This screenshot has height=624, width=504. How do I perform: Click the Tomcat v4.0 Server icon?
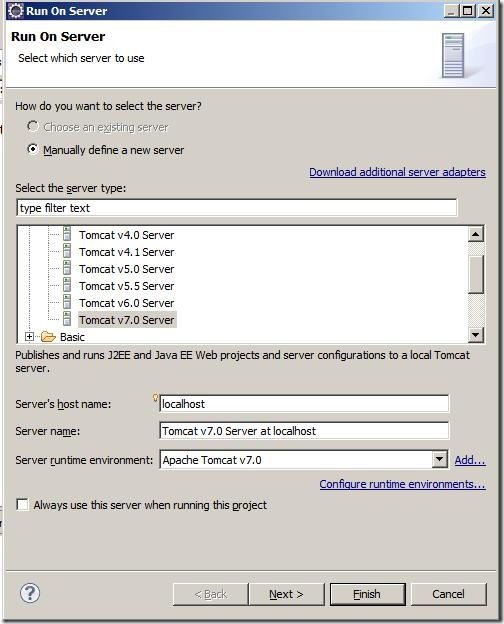67,234
